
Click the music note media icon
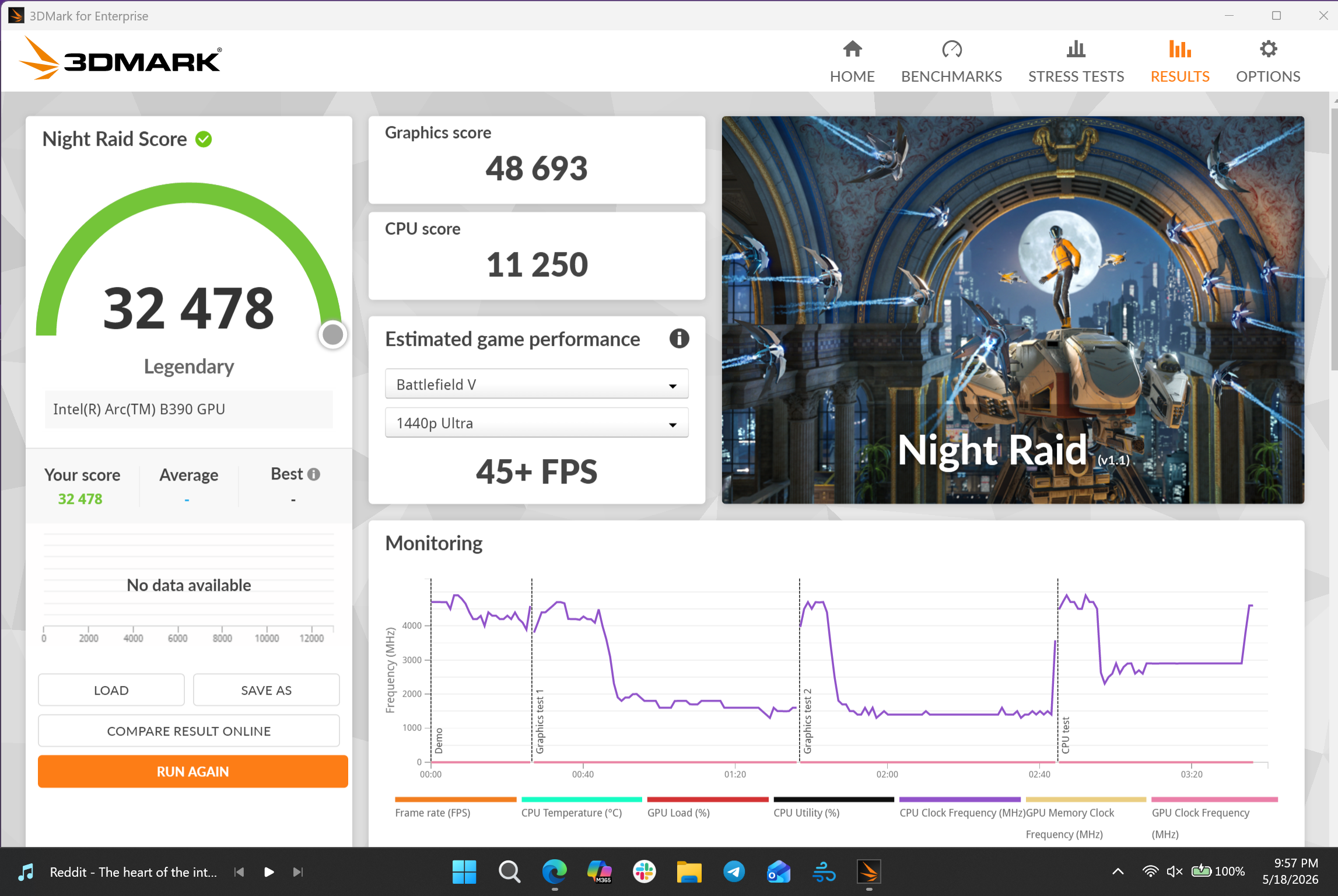(26, 872)
